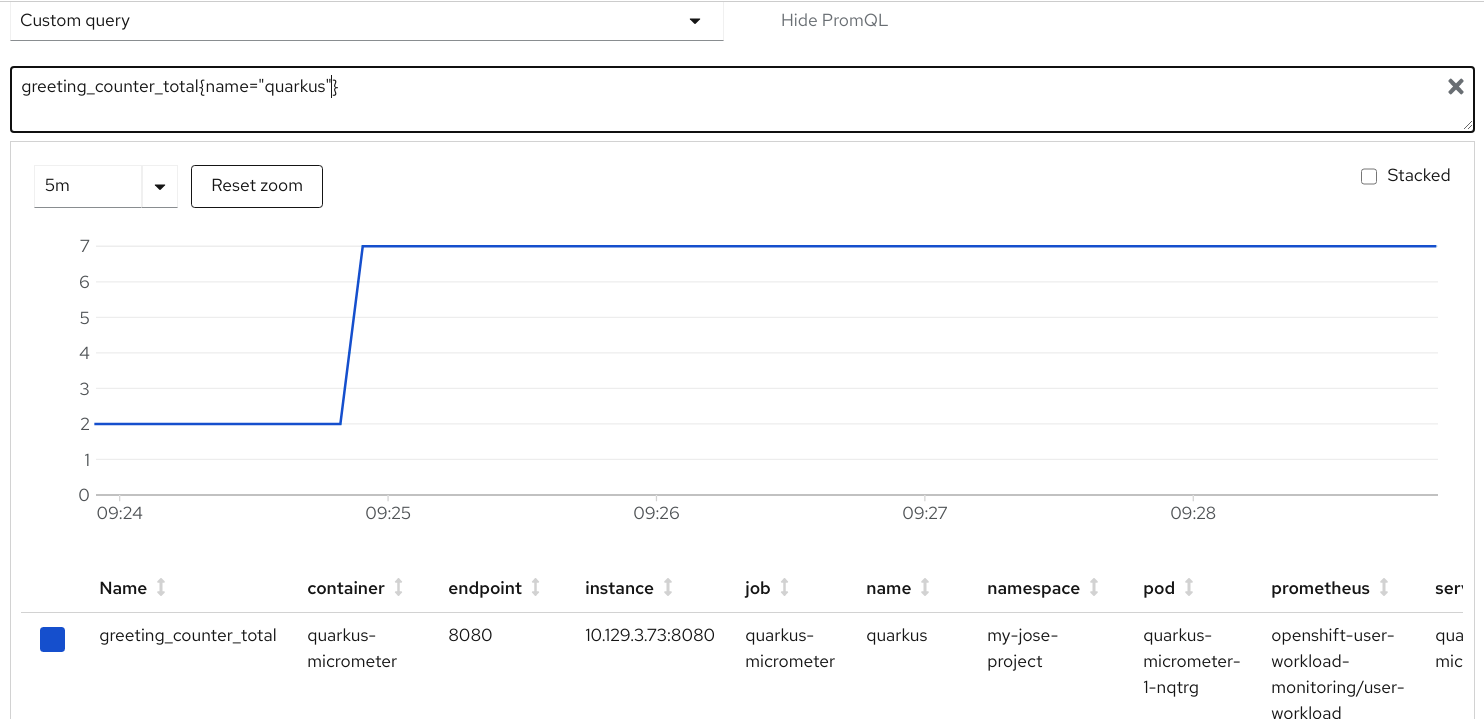Click the Hide PromQL link
1484x719 pixels.
coord(834,21)
